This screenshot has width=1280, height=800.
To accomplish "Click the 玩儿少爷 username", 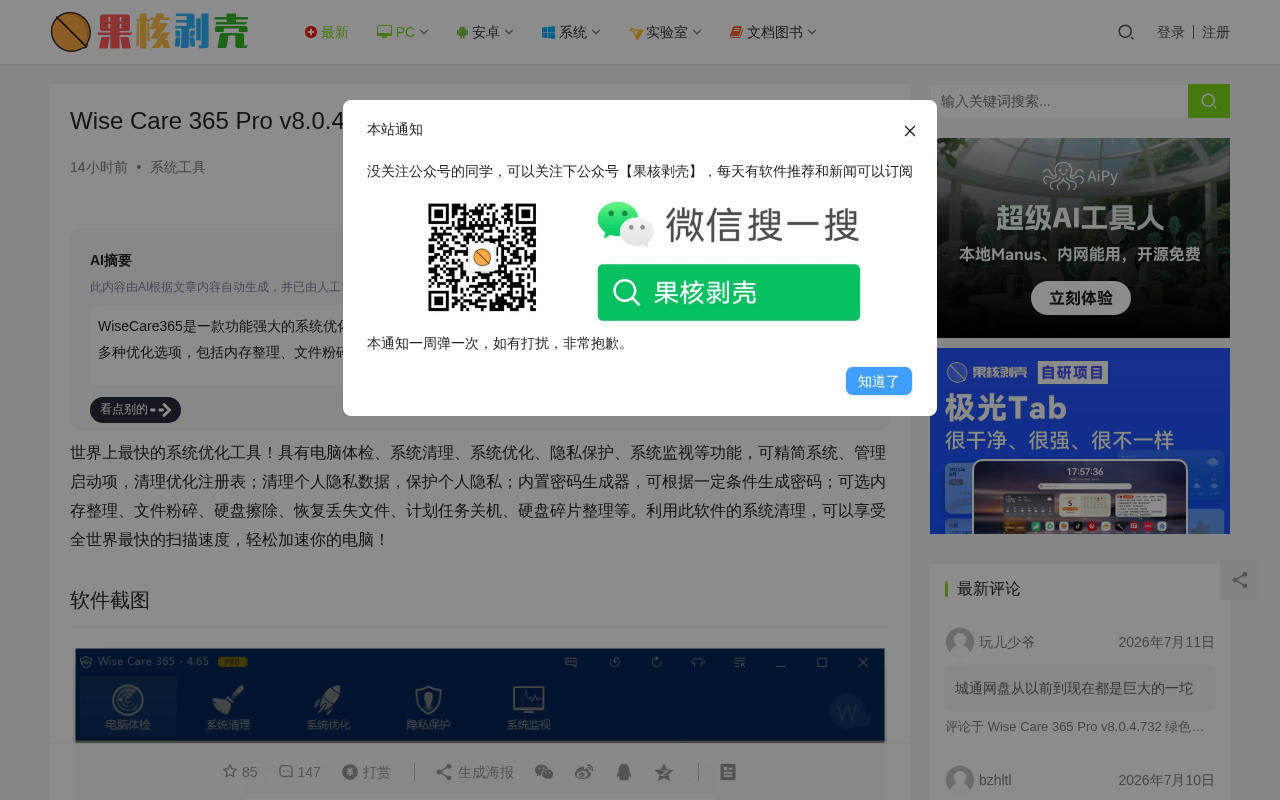I will coord(1007,642).
